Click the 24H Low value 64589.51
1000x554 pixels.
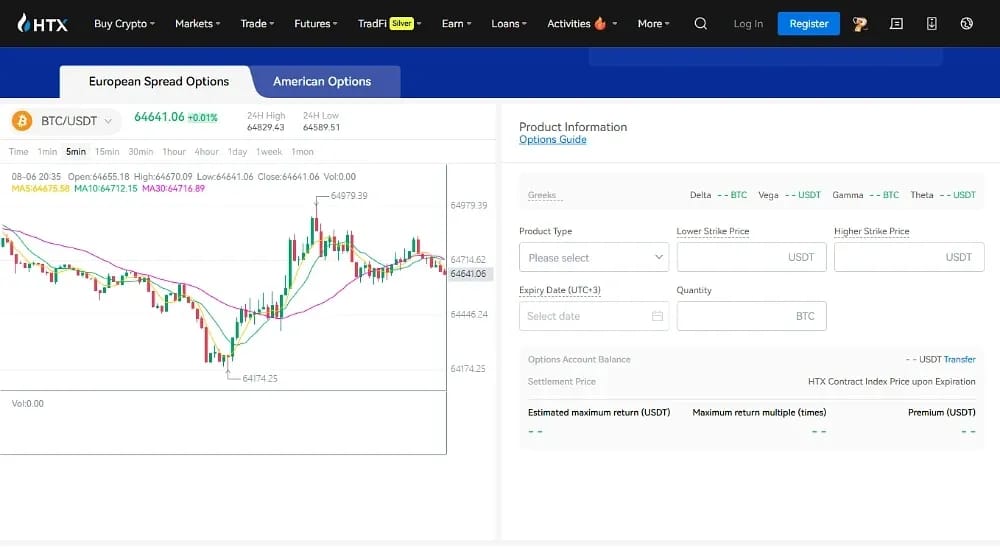click(321, 127)
